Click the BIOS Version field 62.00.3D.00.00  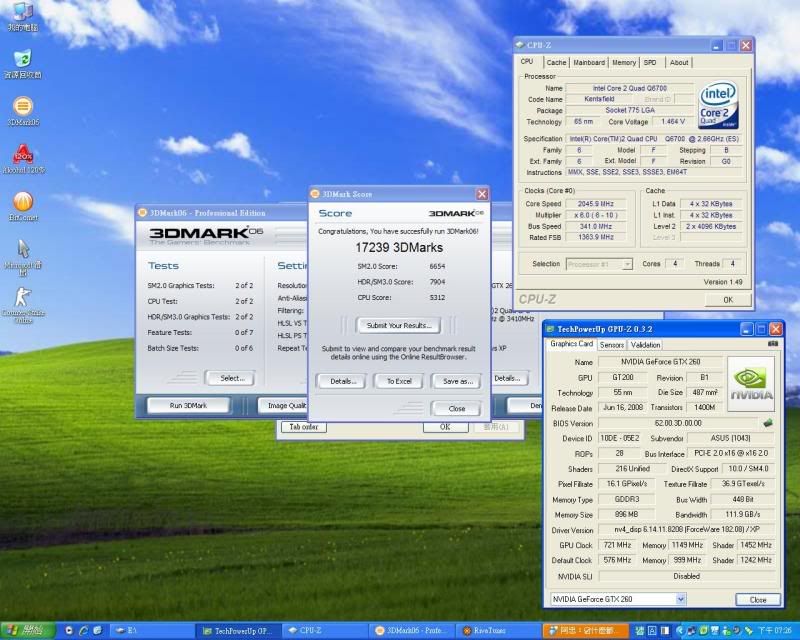pyautogui.click(x=679, y=423)
